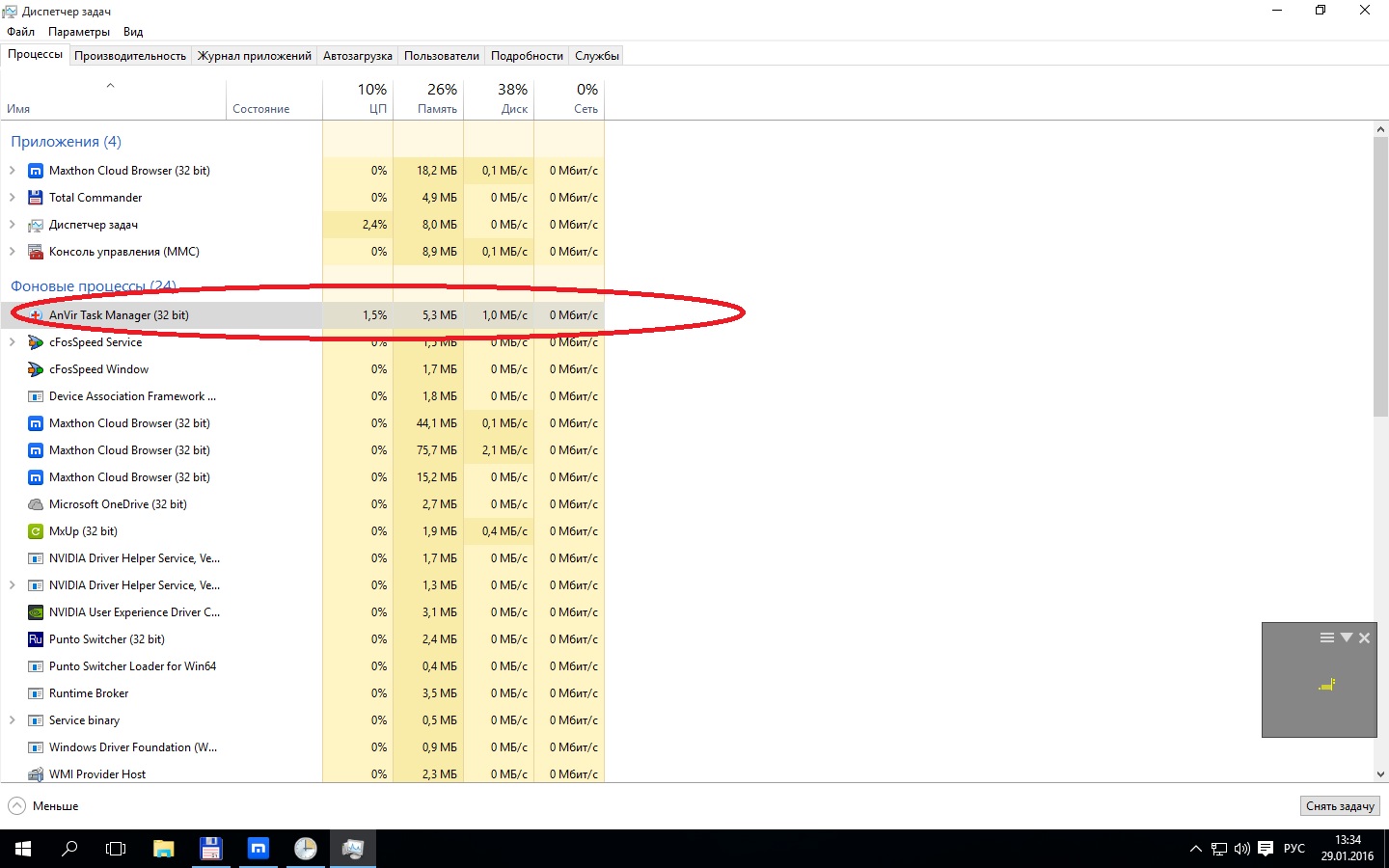Click the process list vertical scrollbar thumb

coord(1380,277)
